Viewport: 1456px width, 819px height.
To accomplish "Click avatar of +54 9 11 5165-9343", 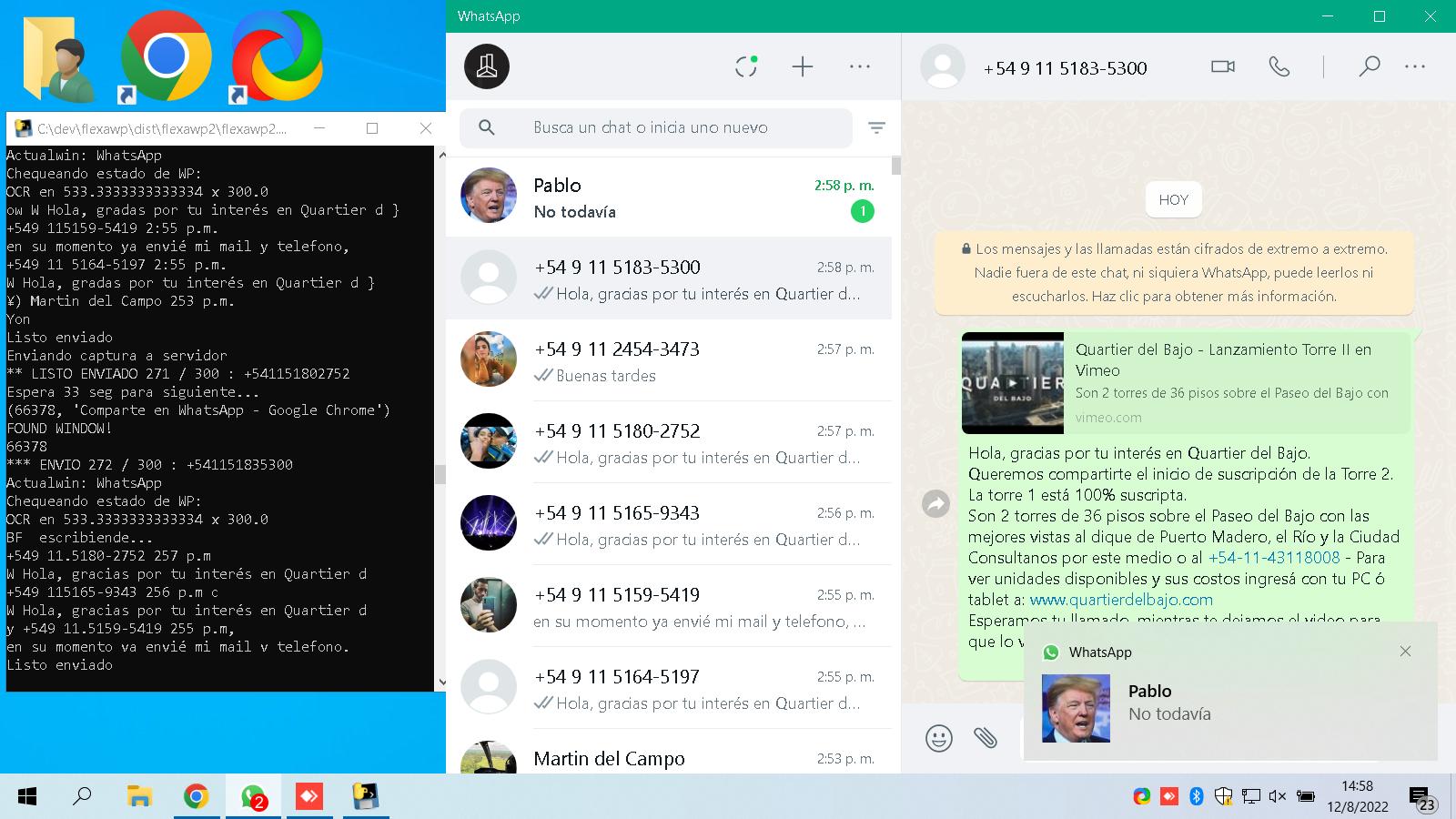I will pyautogui.click(x=489, y=522).
